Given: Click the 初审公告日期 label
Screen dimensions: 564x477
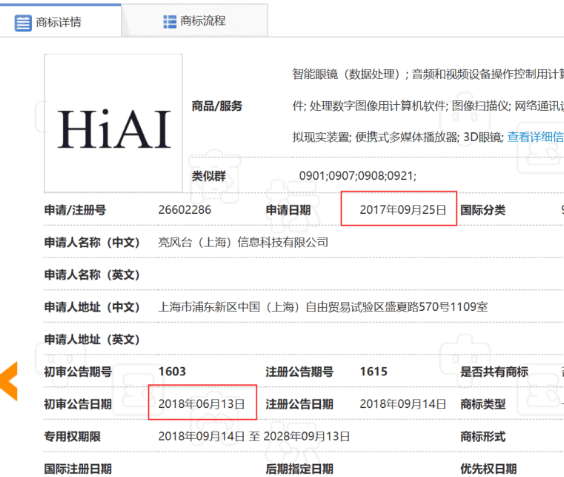Looking at the screenshot, I should pyautogui.click(x=78, y=404).
